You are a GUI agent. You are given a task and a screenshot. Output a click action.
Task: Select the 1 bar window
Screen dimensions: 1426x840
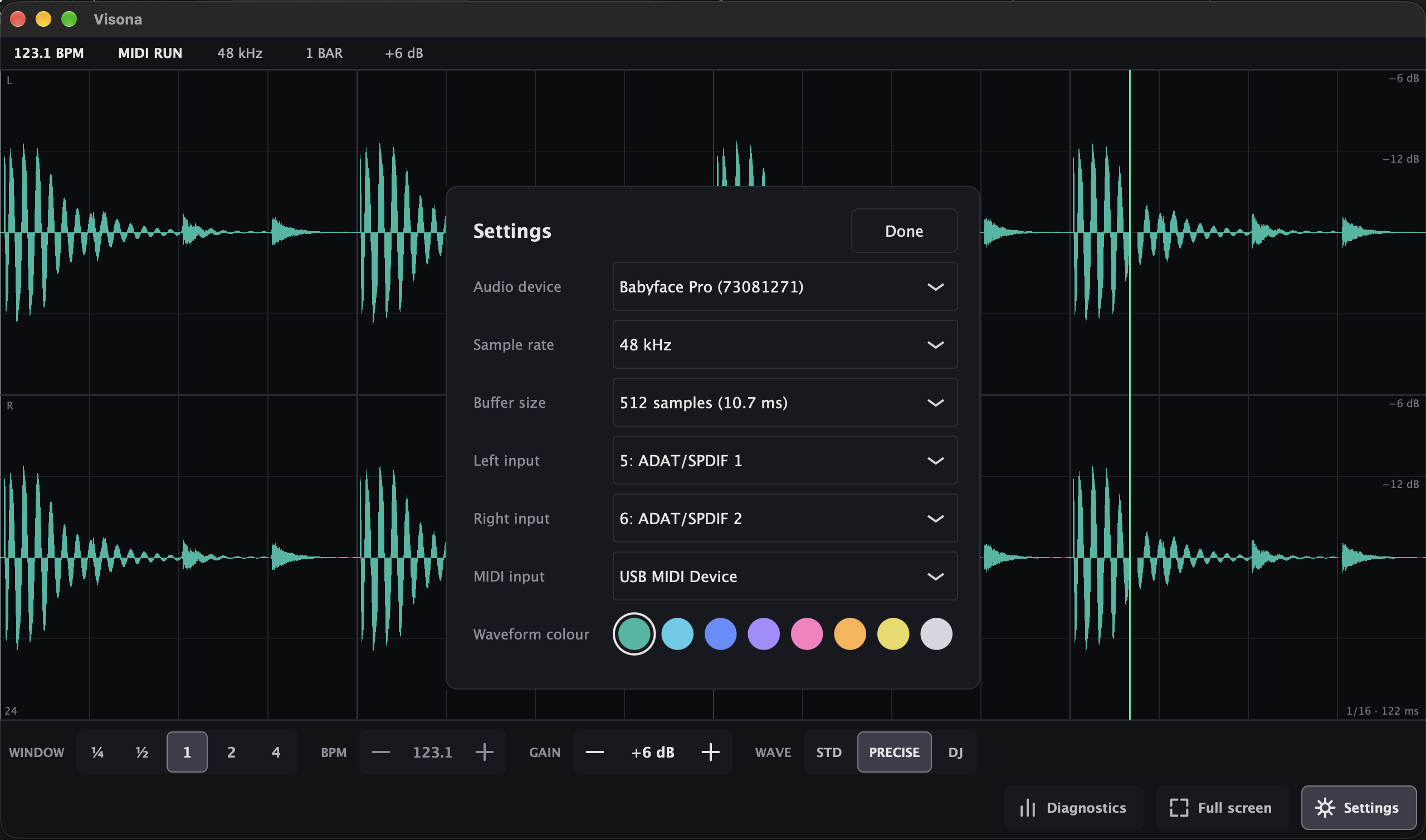point(187,752)
